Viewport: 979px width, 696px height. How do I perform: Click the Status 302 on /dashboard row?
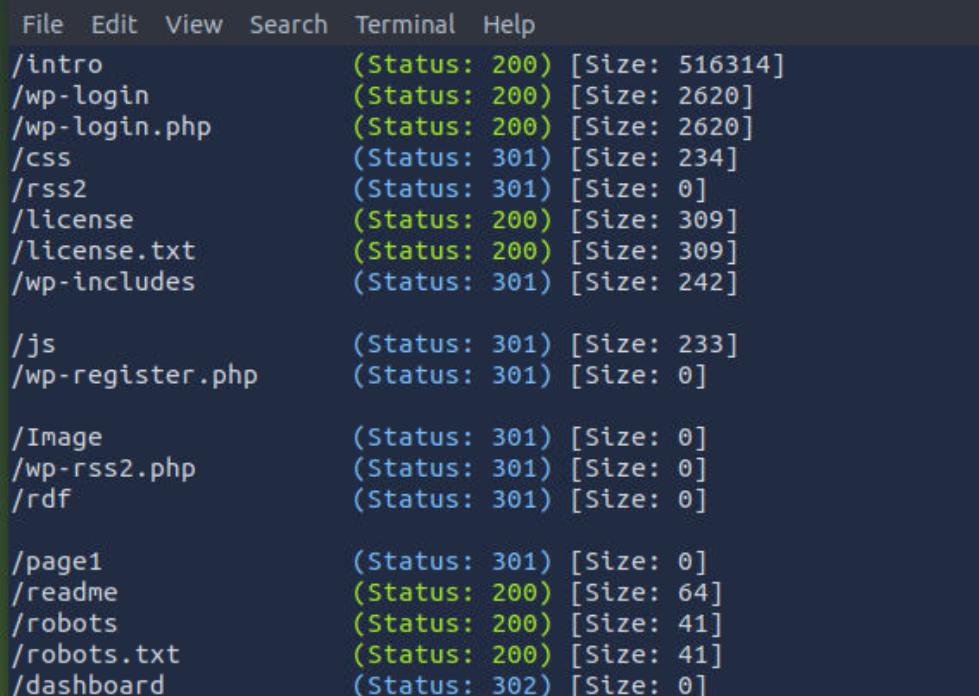453,685
